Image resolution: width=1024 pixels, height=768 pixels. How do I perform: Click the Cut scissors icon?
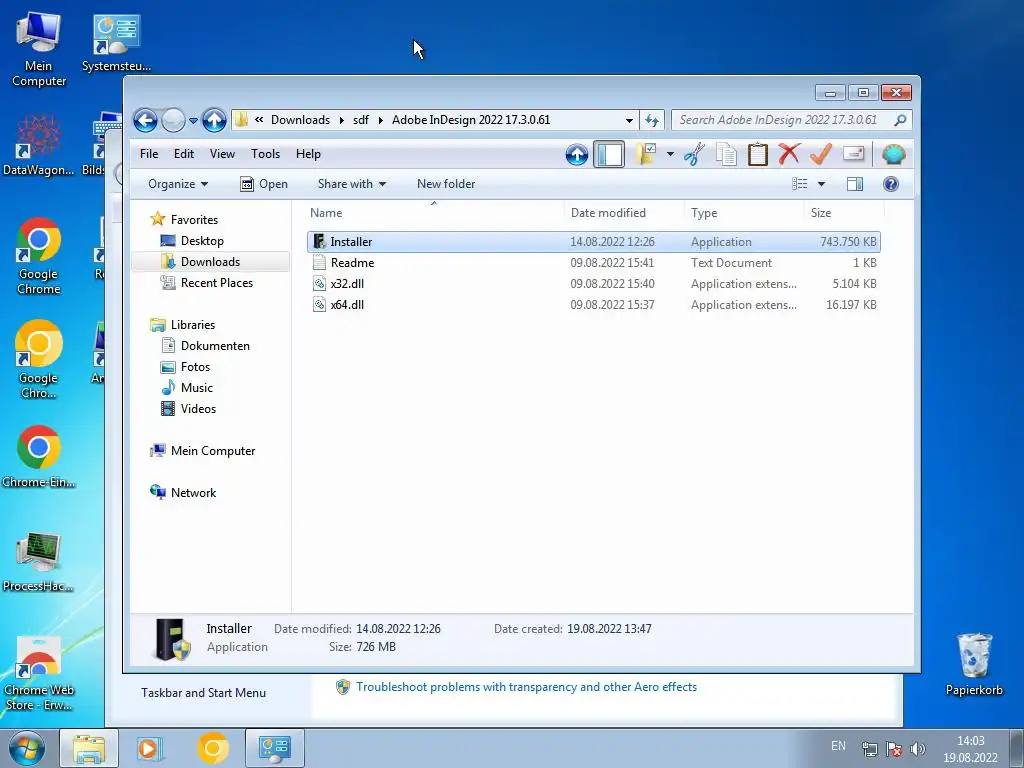694,155
